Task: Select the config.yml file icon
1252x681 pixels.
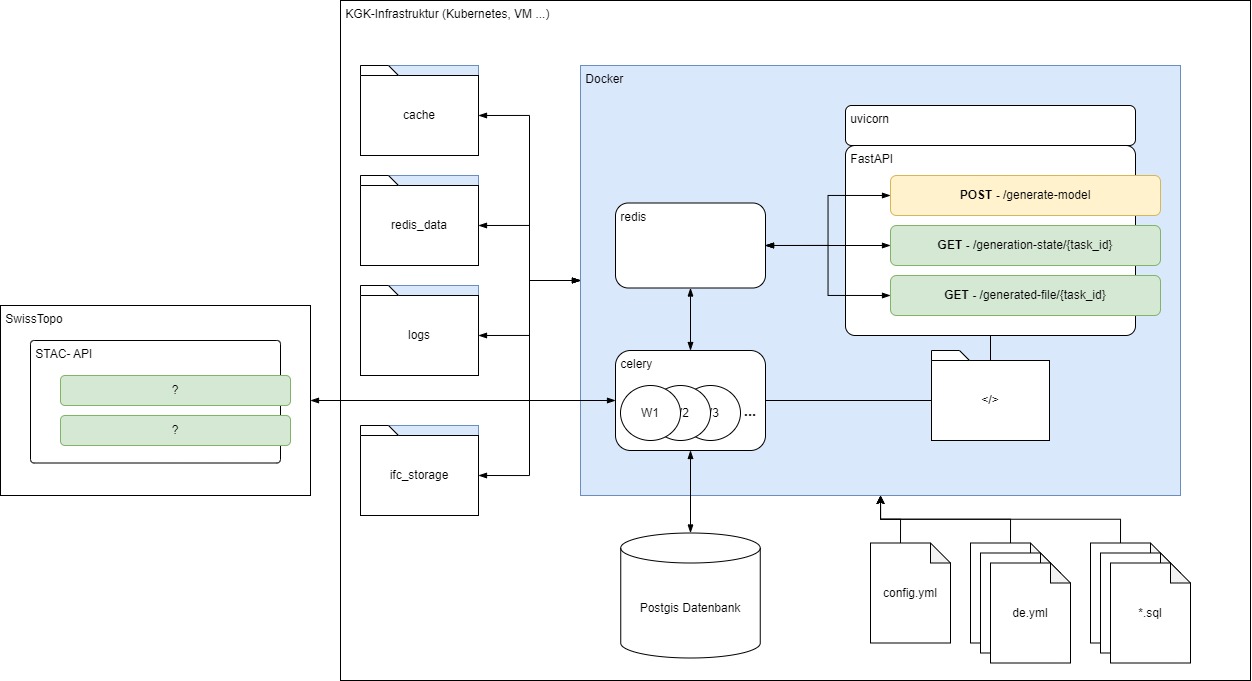Action: pos(910,592)
